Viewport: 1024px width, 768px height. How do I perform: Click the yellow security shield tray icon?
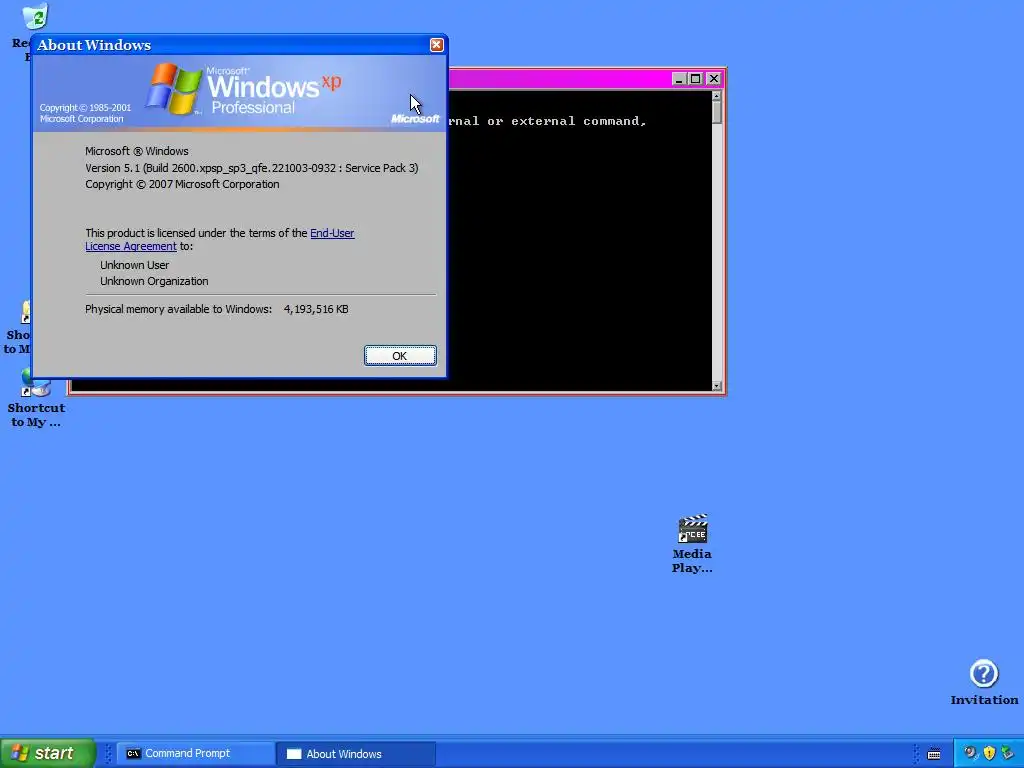tap(989, 753)
